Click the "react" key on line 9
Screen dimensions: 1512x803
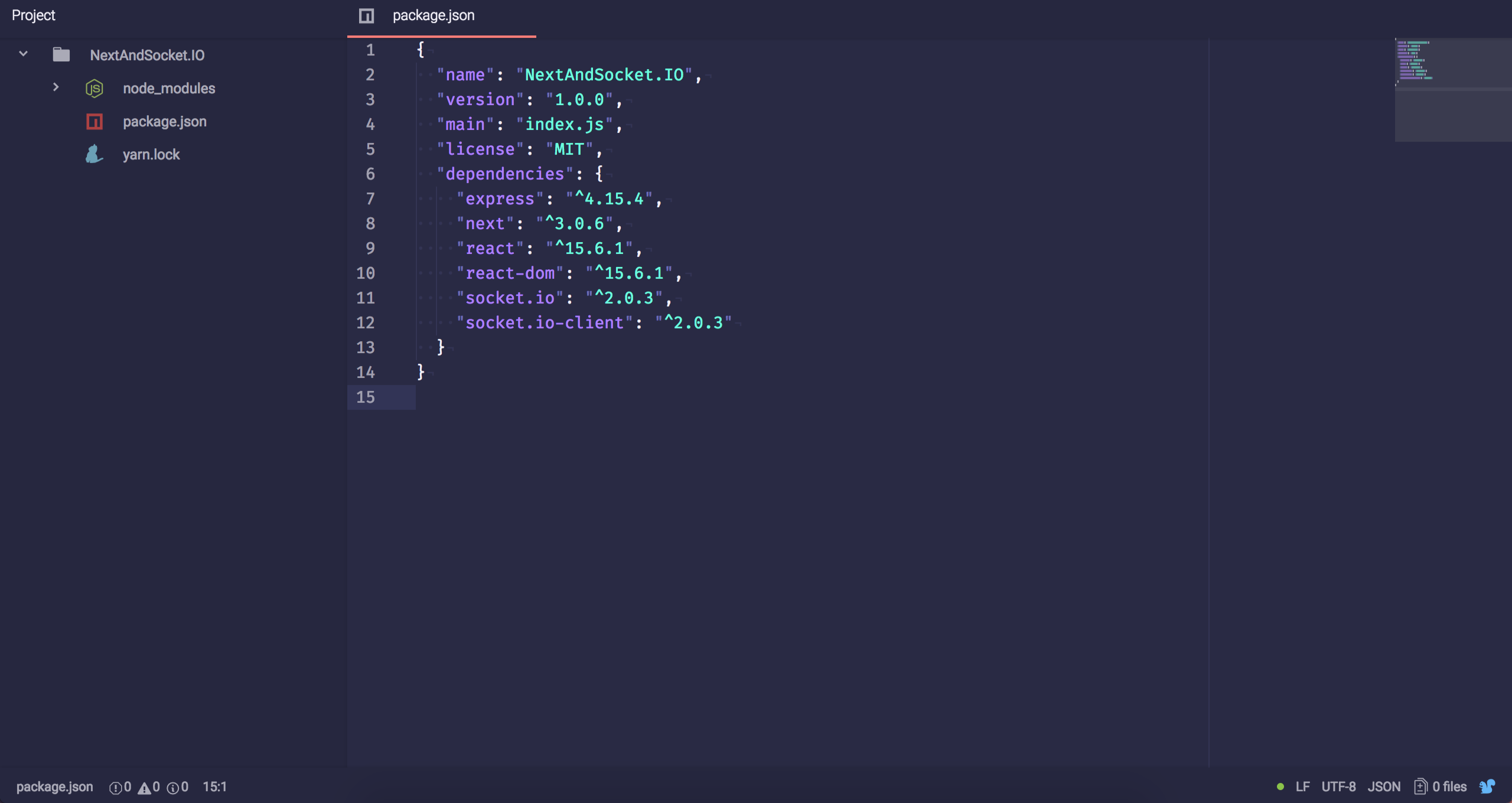click(490, 249)
